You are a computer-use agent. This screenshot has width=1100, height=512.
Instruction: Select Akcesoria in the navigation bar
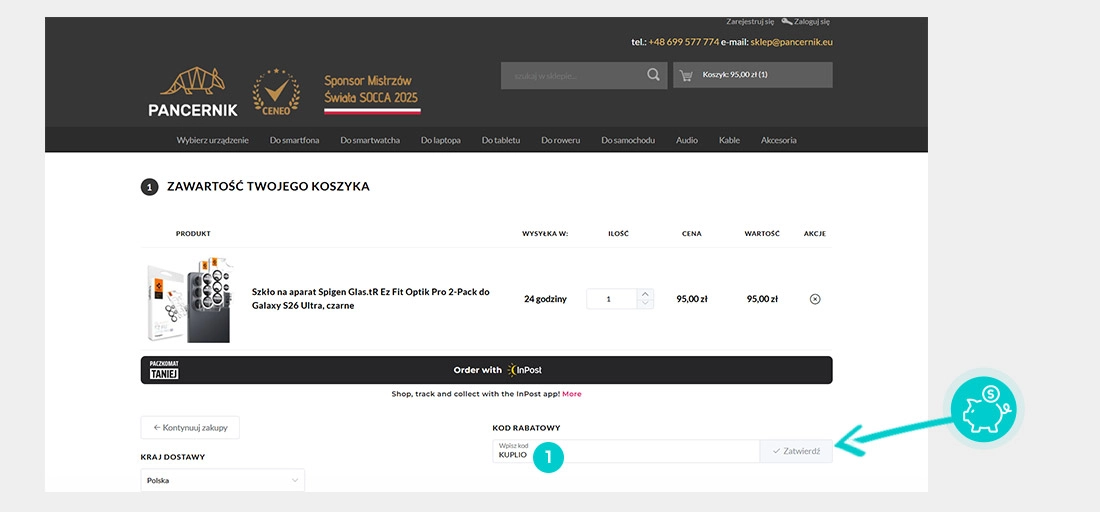click(x=778, y=140)
